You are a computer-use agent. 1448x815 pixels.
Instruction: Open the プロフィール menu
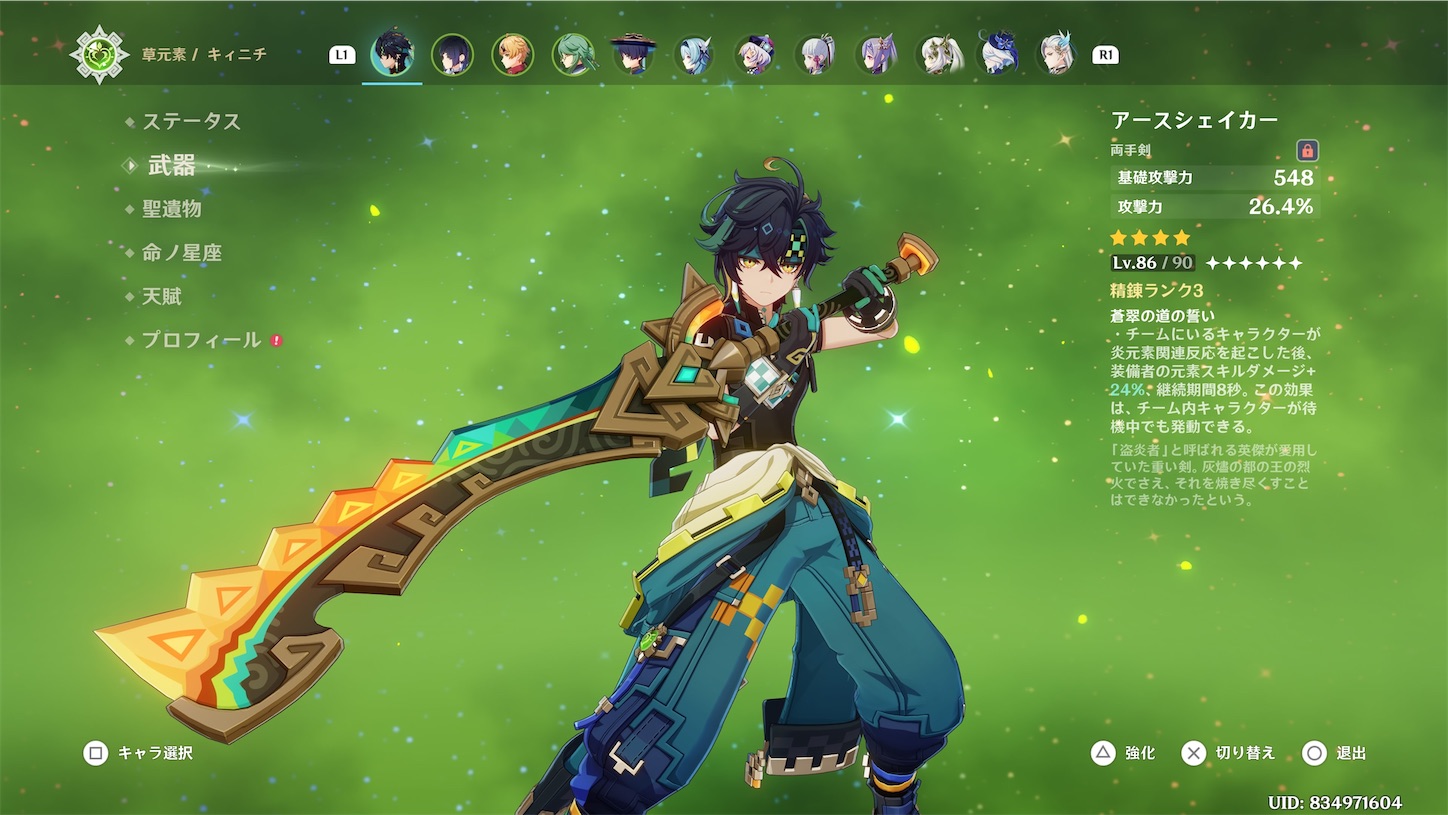tap(201, 340)
